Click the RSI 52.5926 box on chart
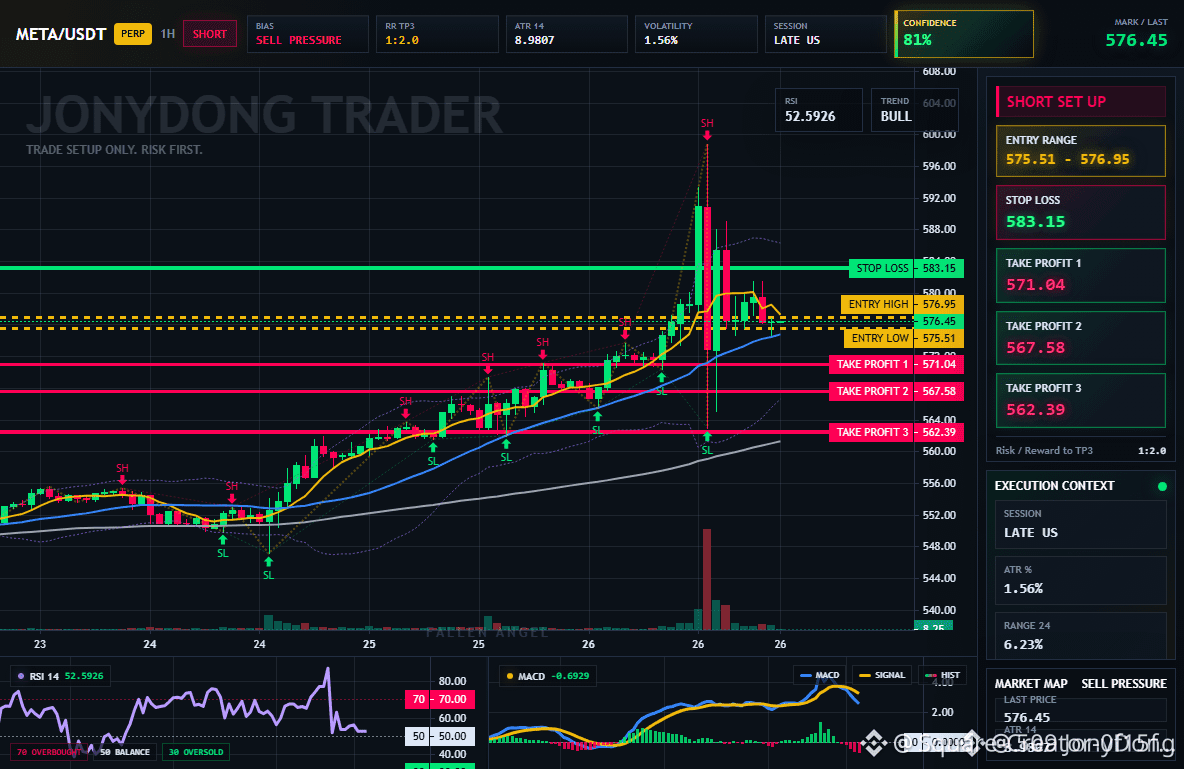 point(819,110)
